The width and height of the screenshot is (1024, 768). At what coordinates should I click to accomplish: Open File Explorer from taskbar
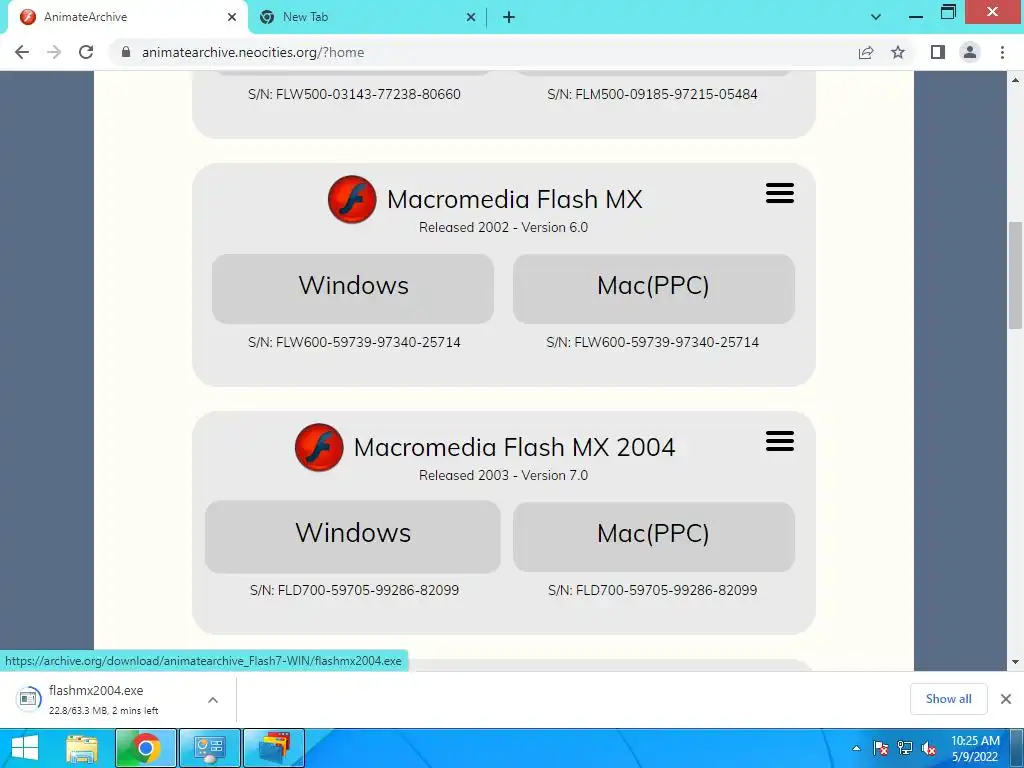click(82, 748)
